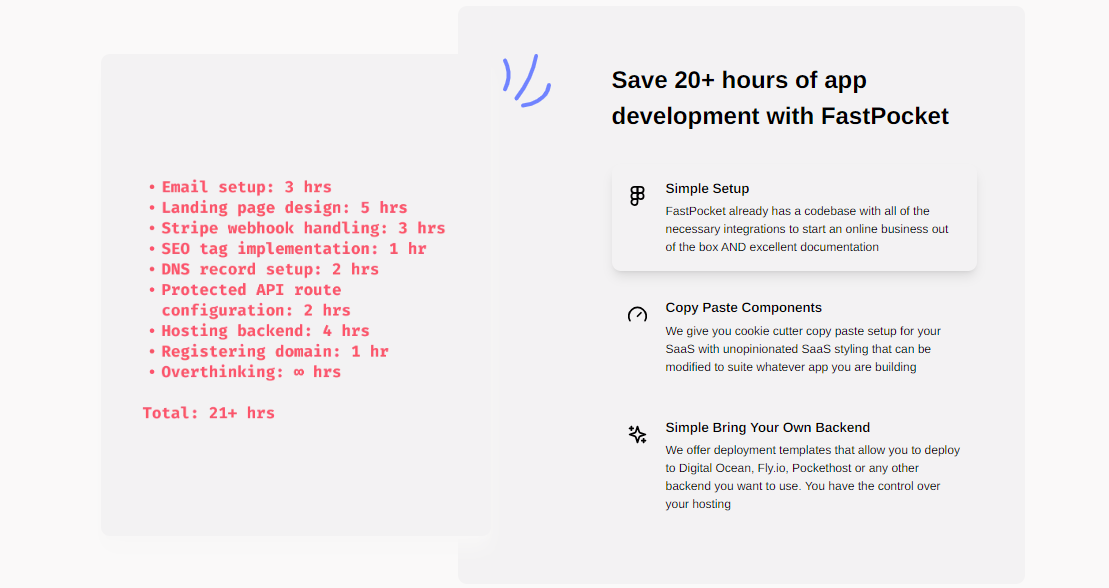Image resolution: width=1109 pixels, height=588 pixels.
Task: Click the speedometer icon beside Copy Paste Components
Action: 637,314
